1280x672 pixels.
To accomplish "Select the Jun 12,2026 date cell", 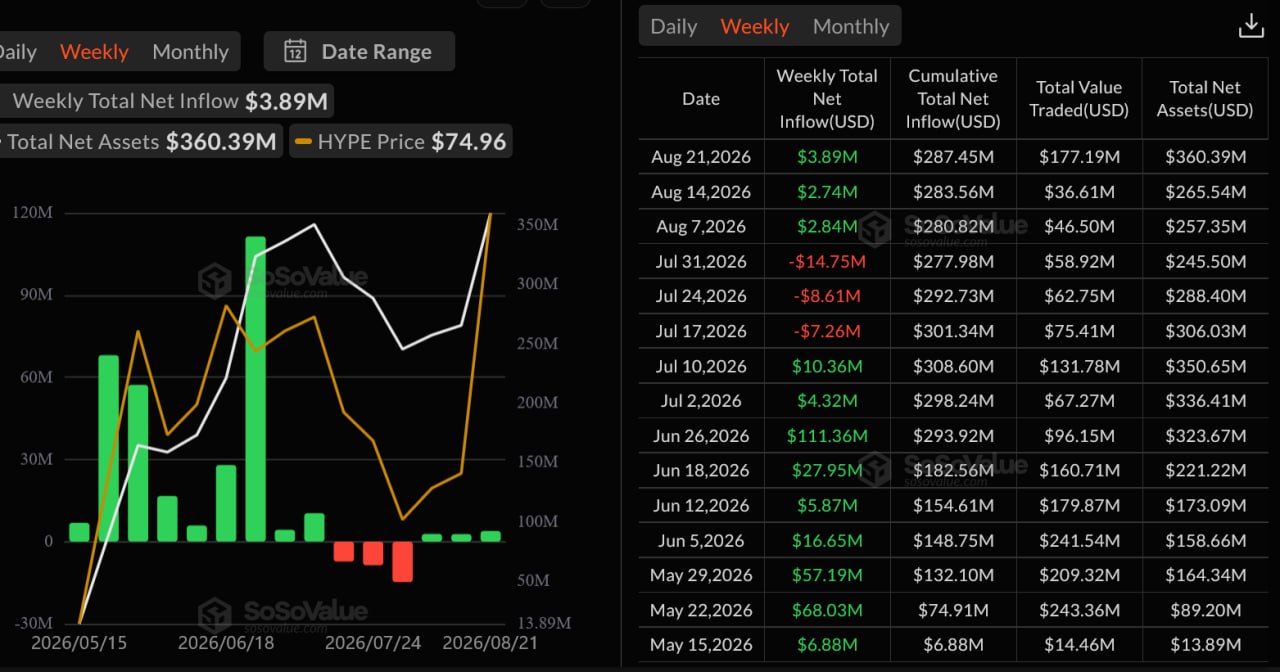I will [x=701, y=506].
